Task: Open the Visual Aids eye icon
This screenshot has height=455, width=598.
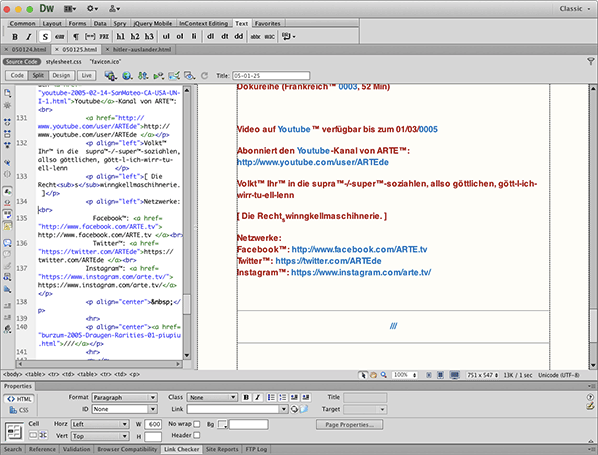Action: 189,76
